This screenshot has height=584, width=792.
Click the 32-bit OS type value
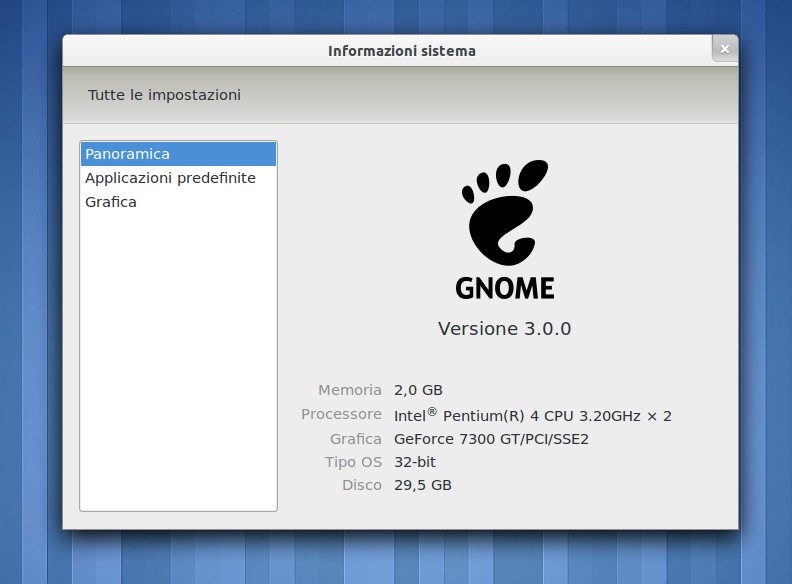[415, 462]
